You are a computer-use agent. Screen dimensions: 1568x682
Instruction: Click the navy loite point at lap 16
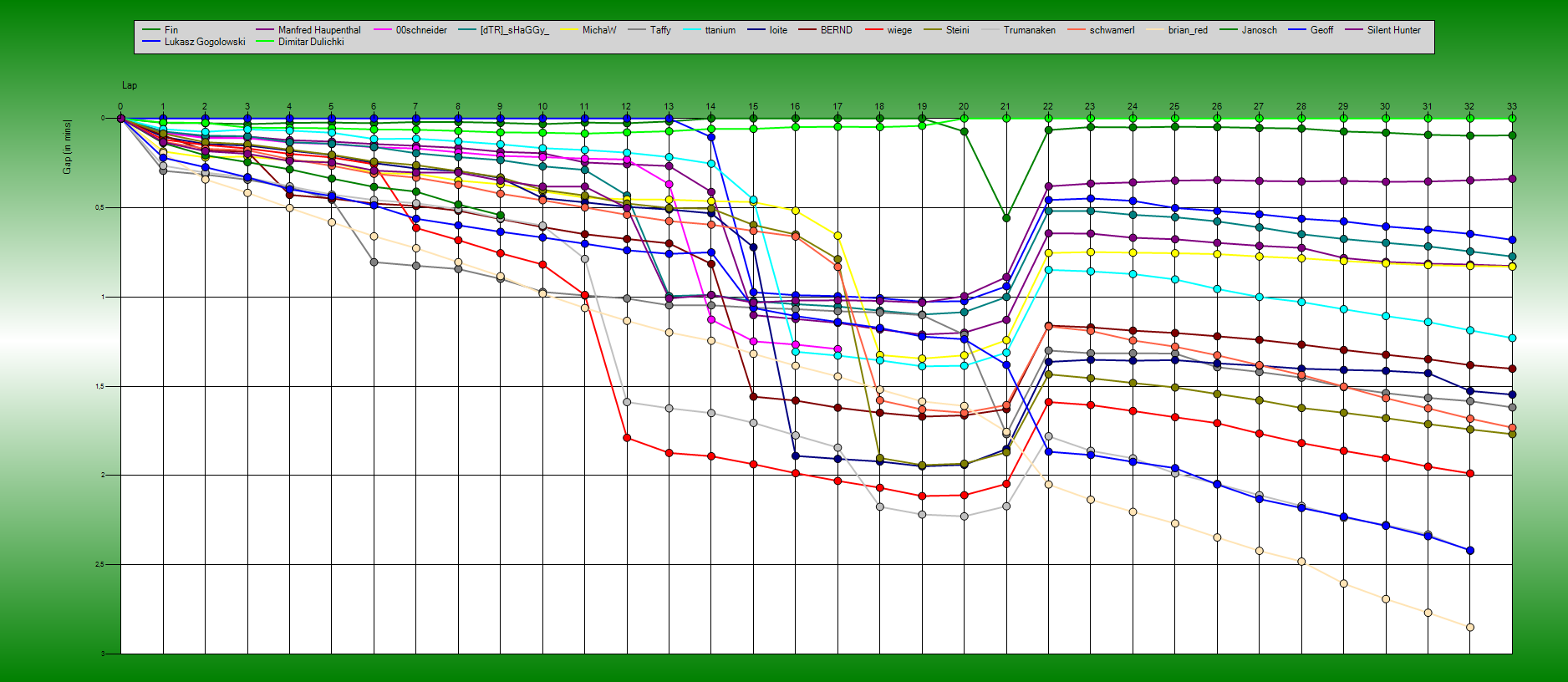pos(795,456)
